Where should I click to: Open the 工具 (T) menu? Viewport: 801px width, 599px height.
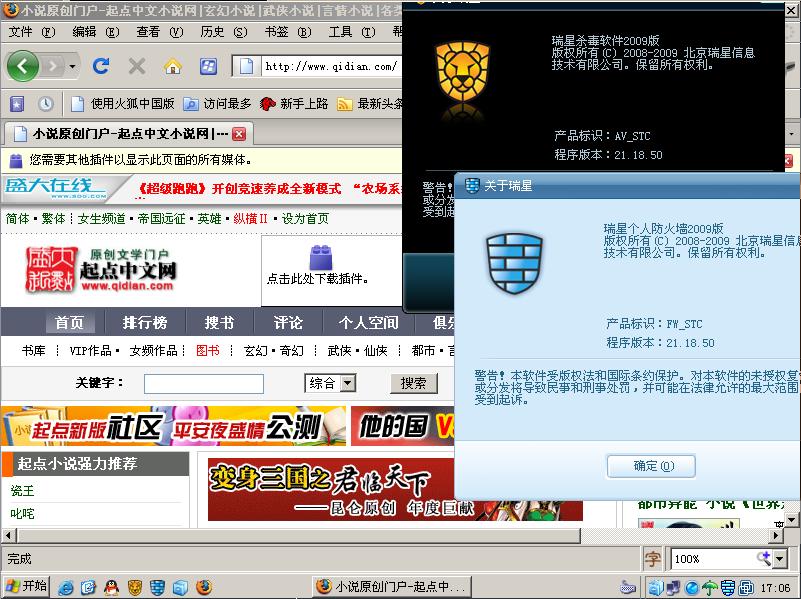[352, 32]
